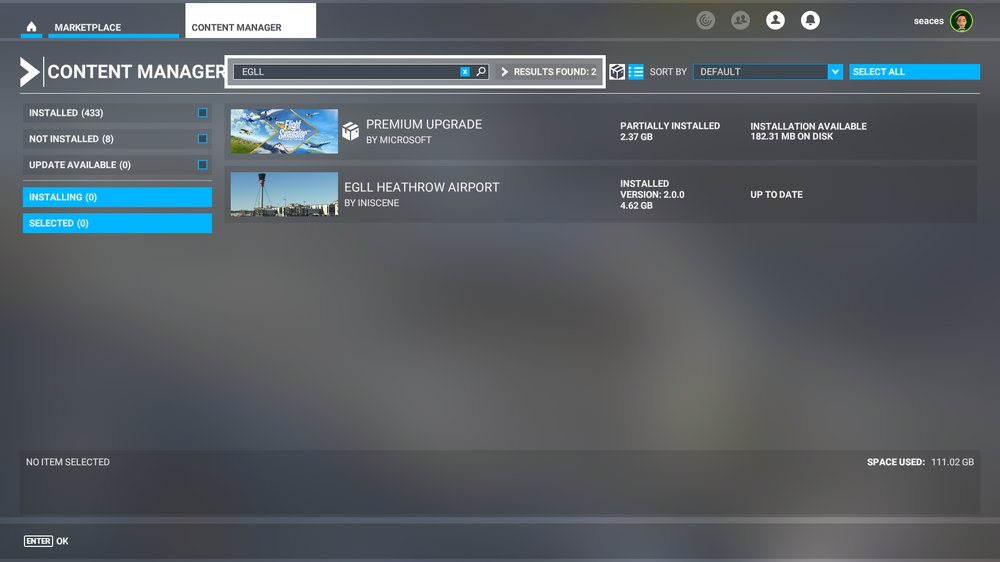Click the Up To Date status
Image resolution: width=1000 pixels, height=562 pixels.
coord(776,195)
